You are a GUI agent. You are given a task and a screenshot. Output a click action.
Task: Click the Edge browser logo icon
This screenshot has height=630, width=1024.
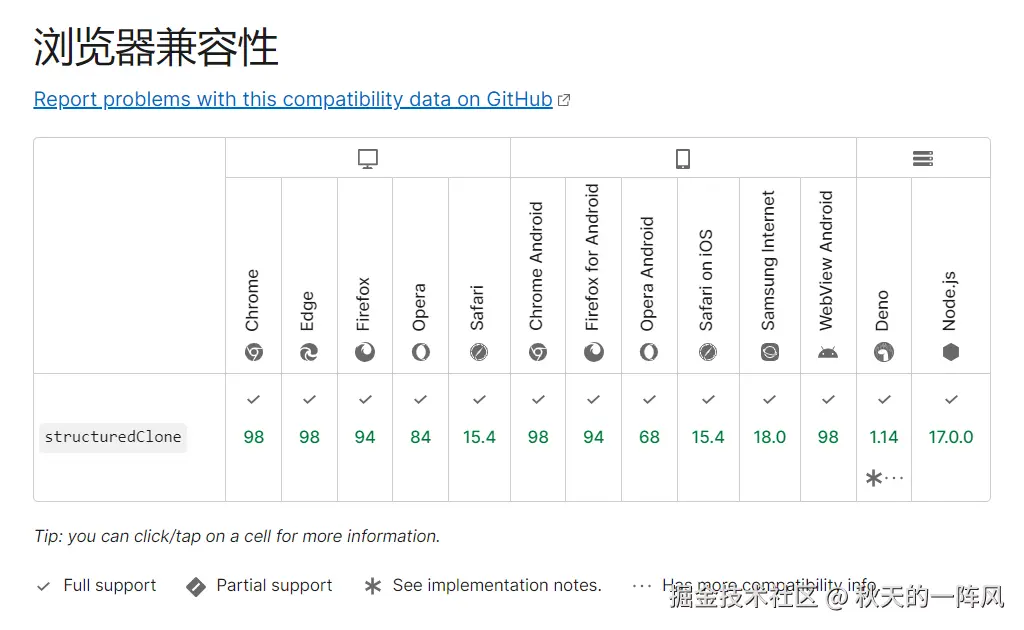[x=309, y=352]
